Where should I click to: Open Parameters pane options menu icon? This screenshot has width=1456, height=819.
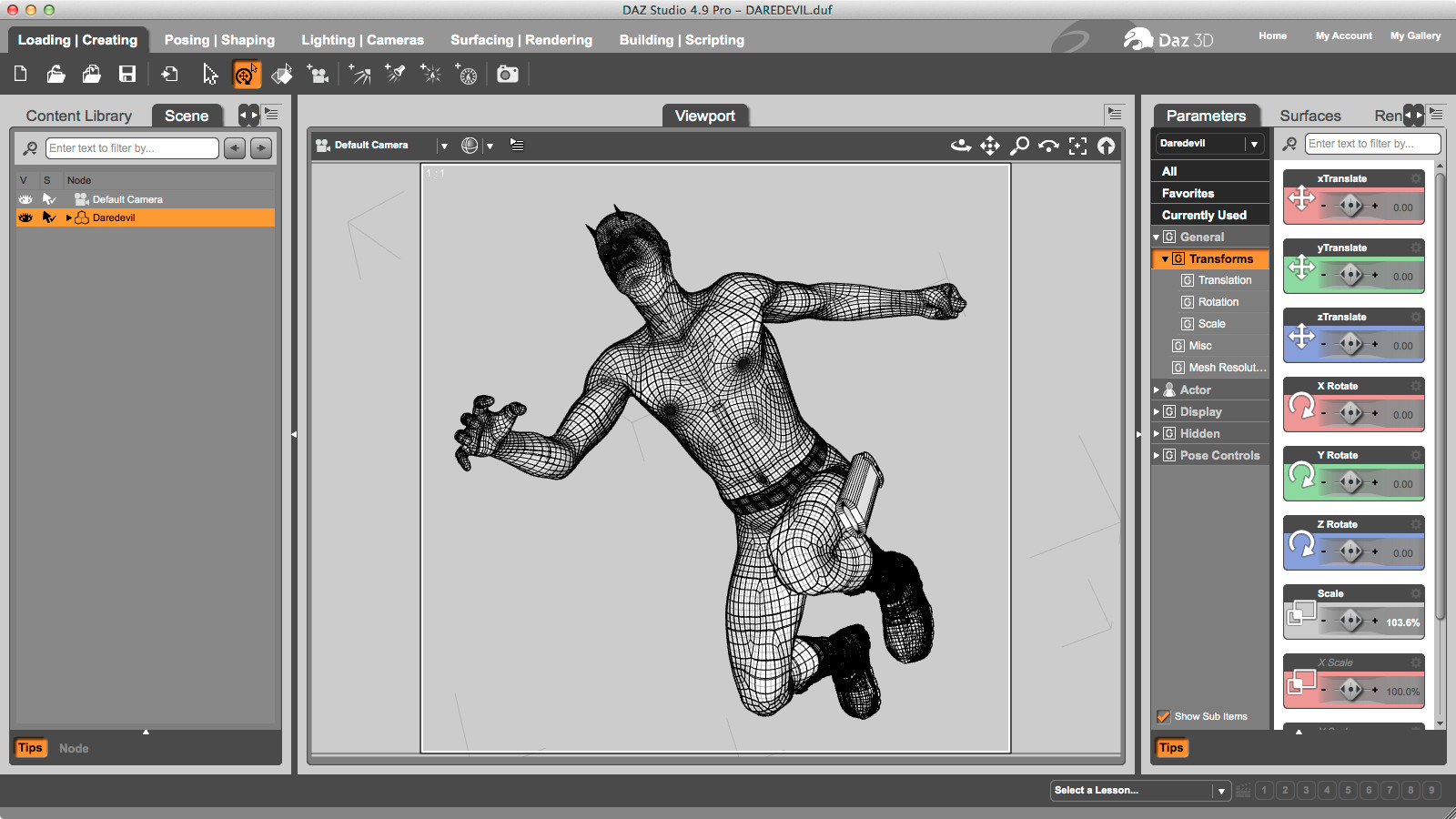1436,114
